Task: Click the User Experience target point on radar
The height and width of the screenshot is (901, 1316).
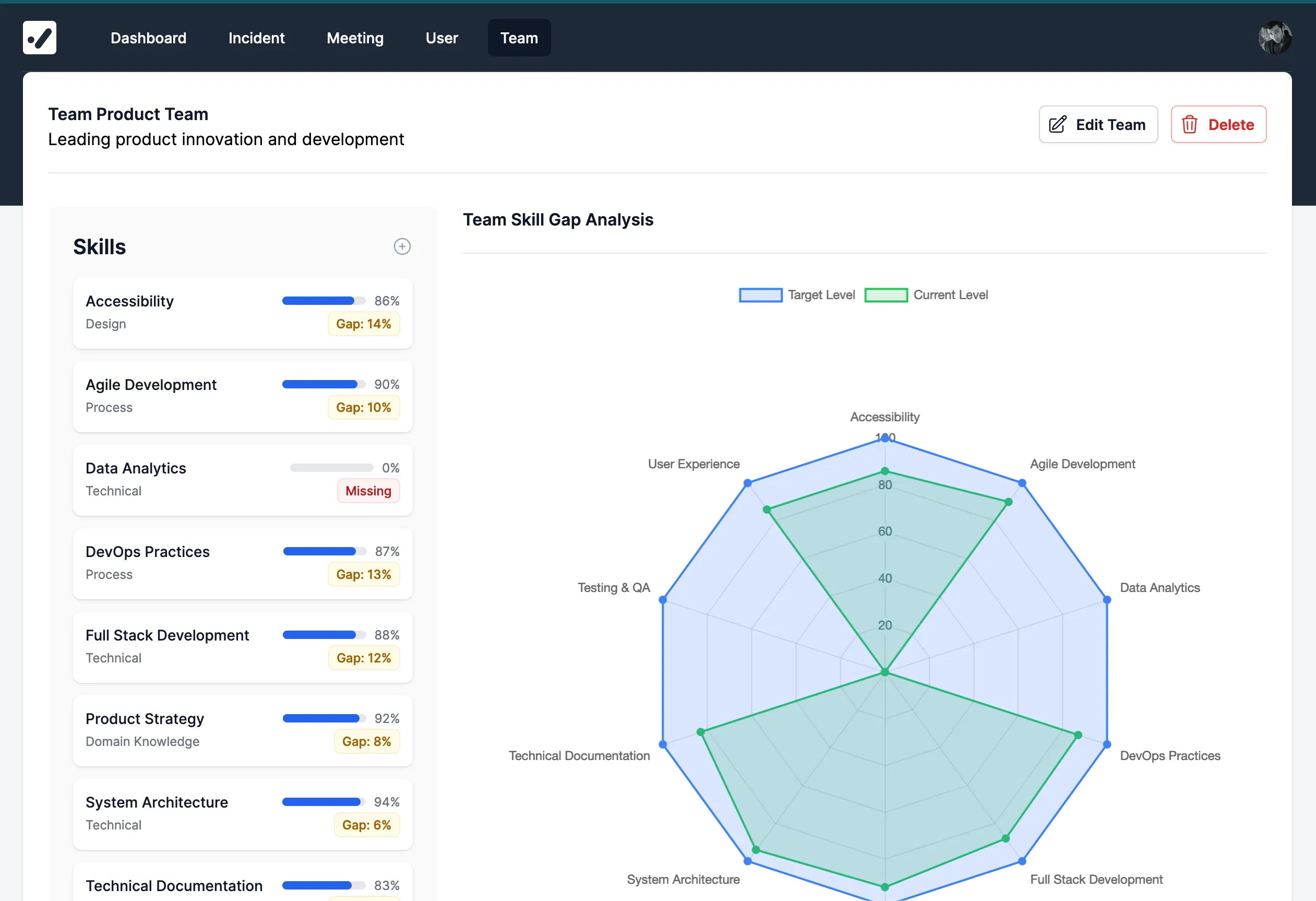Action: [x=747, y=483]
